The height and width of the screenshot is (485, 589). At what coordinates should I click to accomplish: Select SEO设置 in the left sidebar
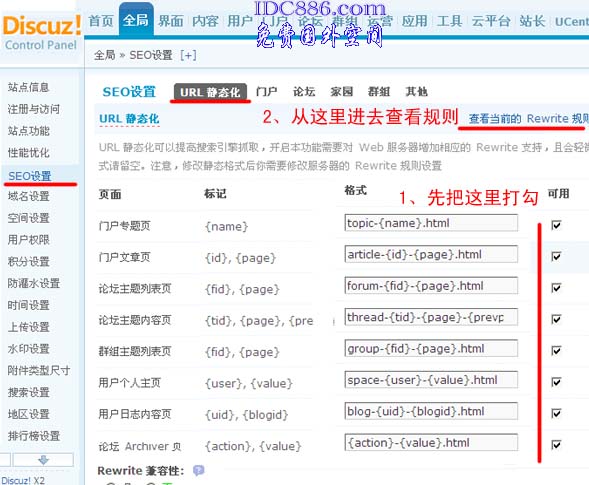30,176
